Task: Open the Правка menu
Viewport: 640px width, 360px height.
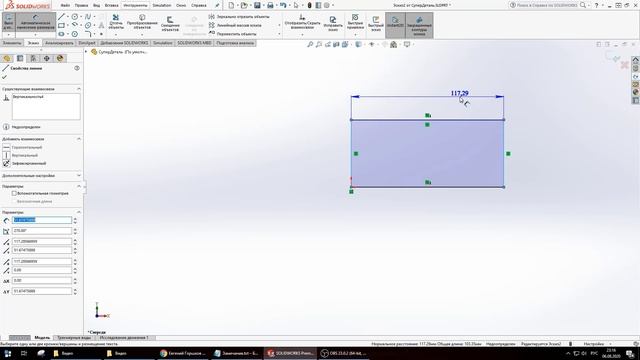Action: pos(81,5)
